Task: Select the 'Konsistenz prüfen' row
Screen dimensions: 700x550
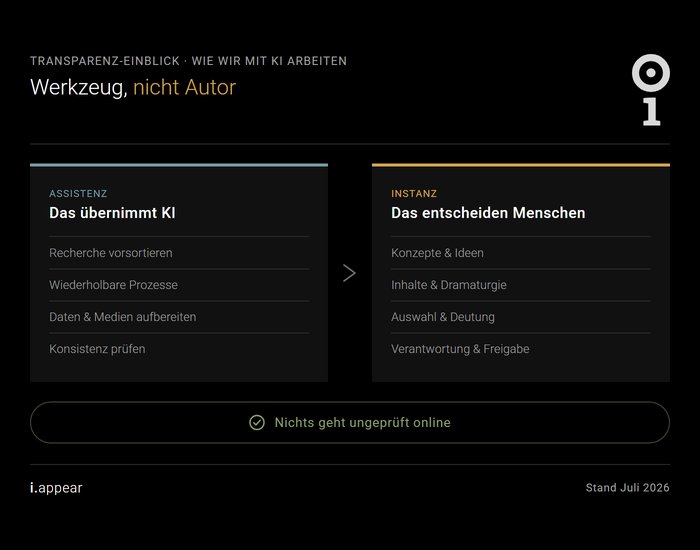Action: point(179,349)
